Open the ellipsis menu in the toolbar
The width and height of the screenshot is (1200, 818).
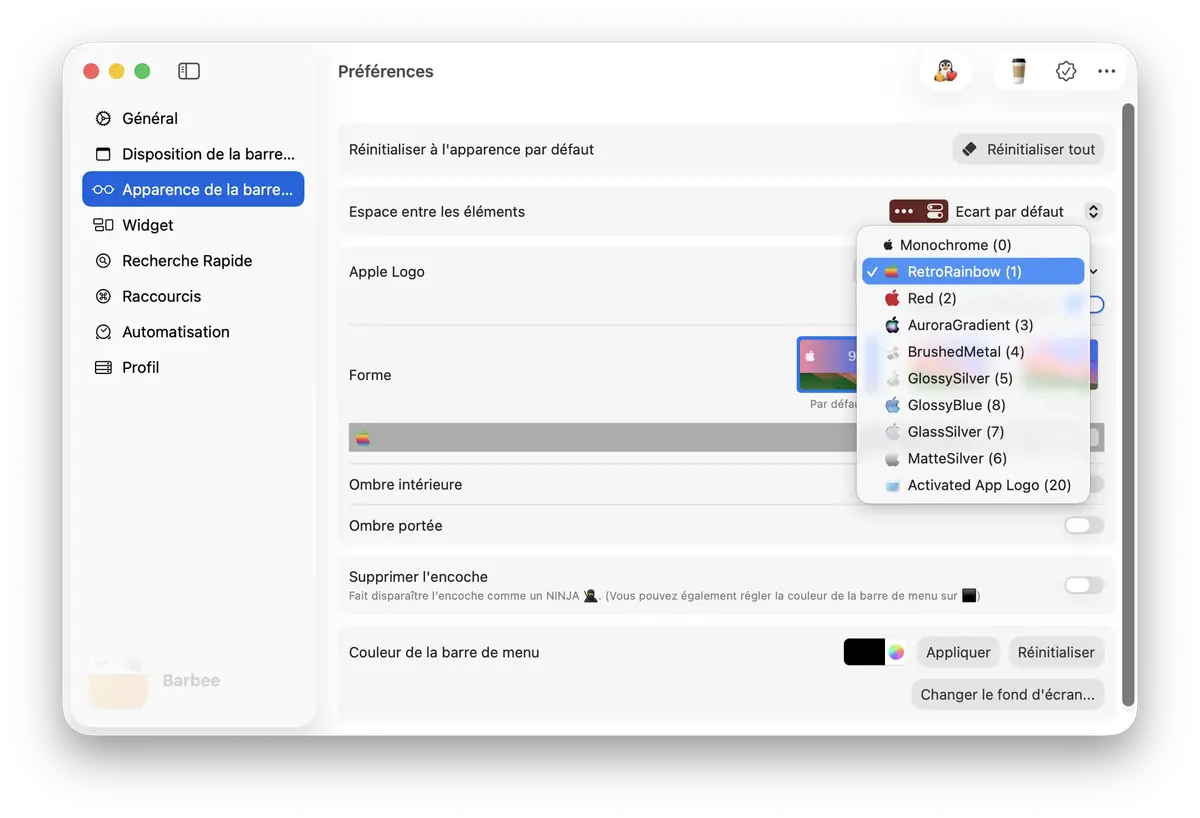(1106, 71)
